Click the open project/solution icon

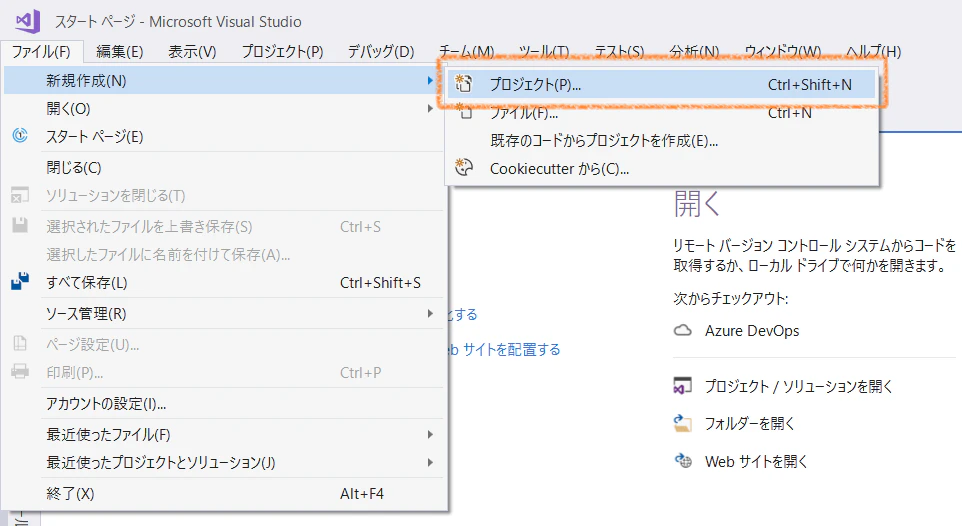(682, 385)
